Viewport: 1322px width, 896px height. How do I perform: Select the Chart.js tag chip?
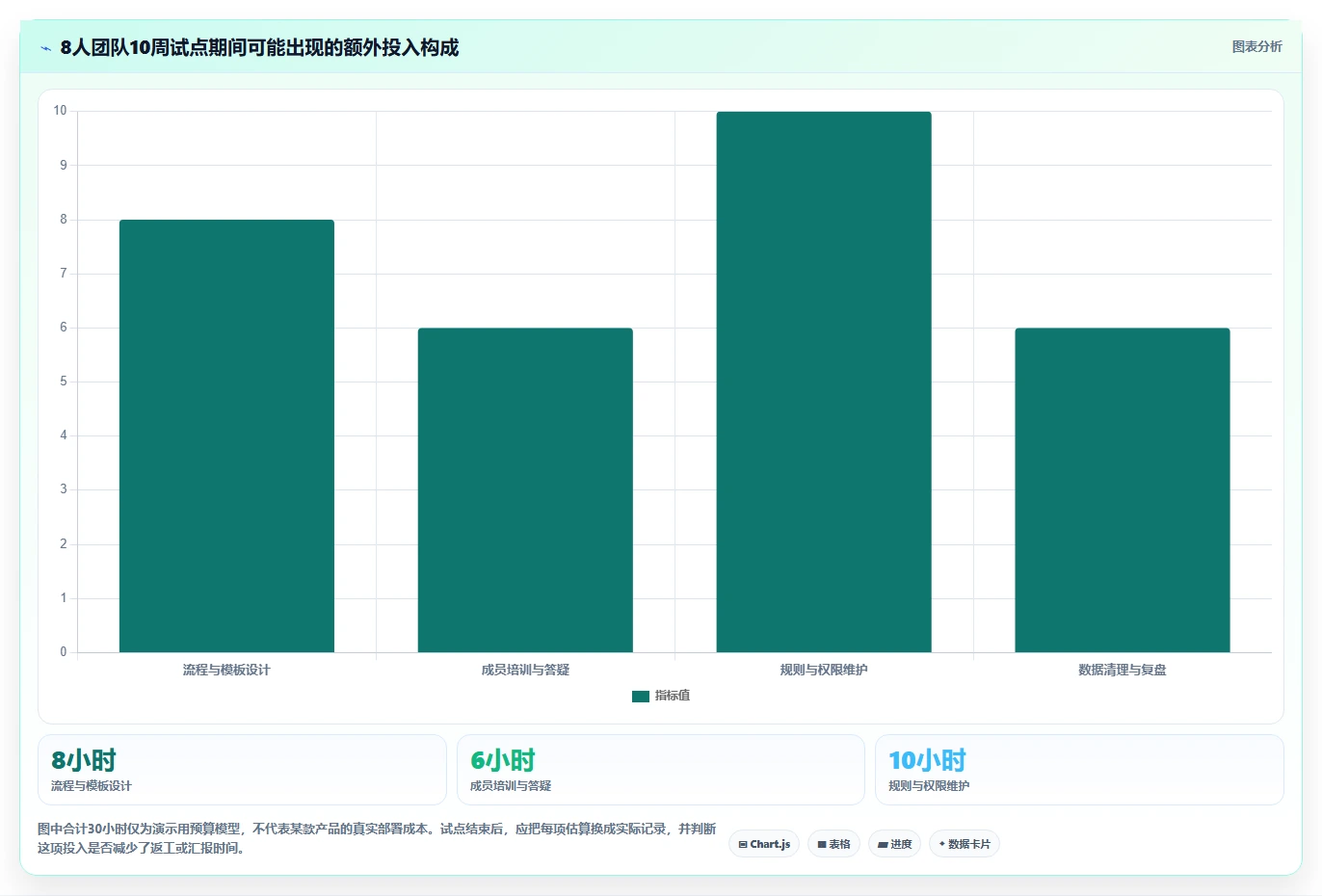pyautogui.click(x=764, y=844)
